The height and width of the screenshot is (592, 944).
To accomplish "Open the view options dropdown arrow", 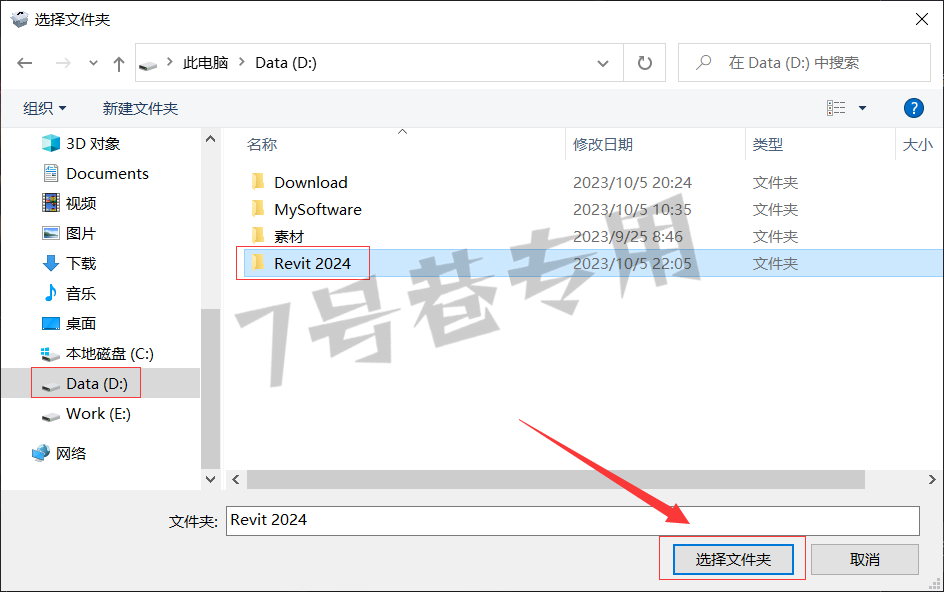I will [862, 108].
